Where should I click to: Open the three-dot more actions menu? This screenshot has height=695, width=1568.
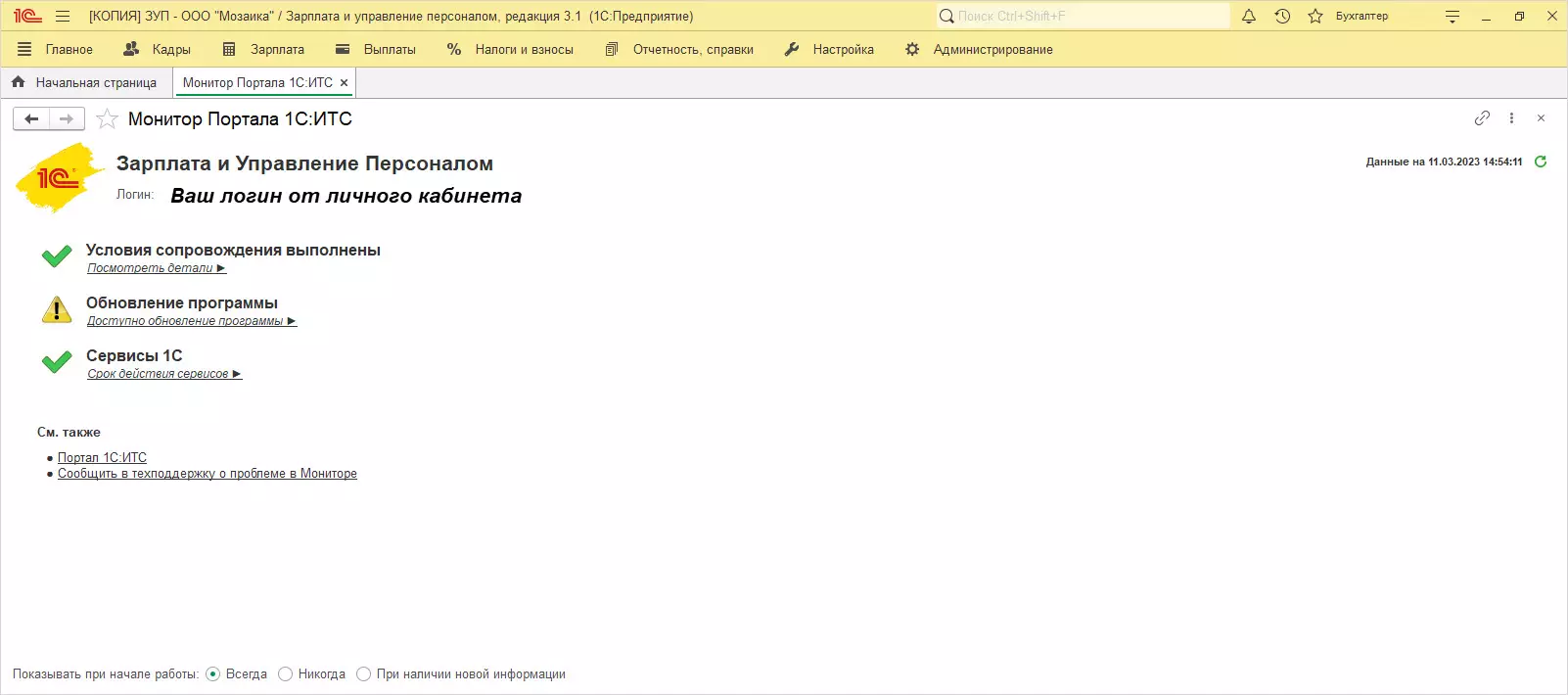tap(1511, 117)
